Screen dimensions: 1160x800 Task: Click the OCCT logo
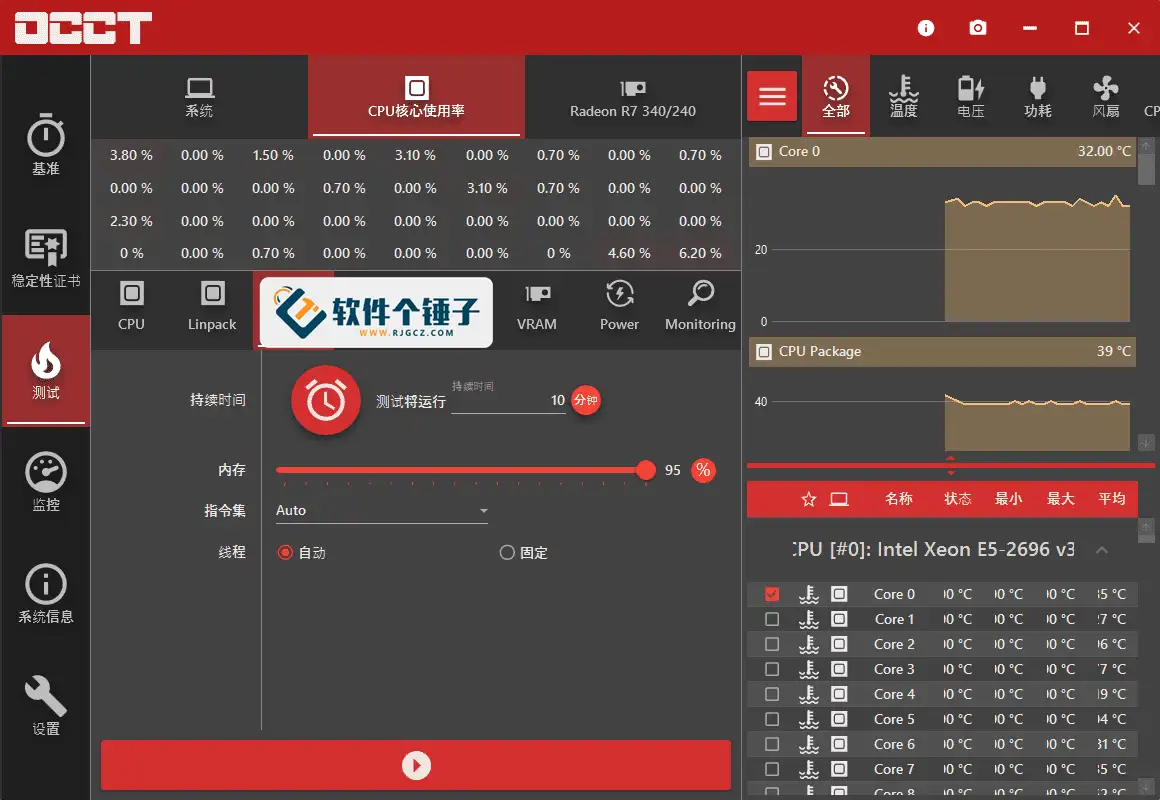click(x=83, y=28)
